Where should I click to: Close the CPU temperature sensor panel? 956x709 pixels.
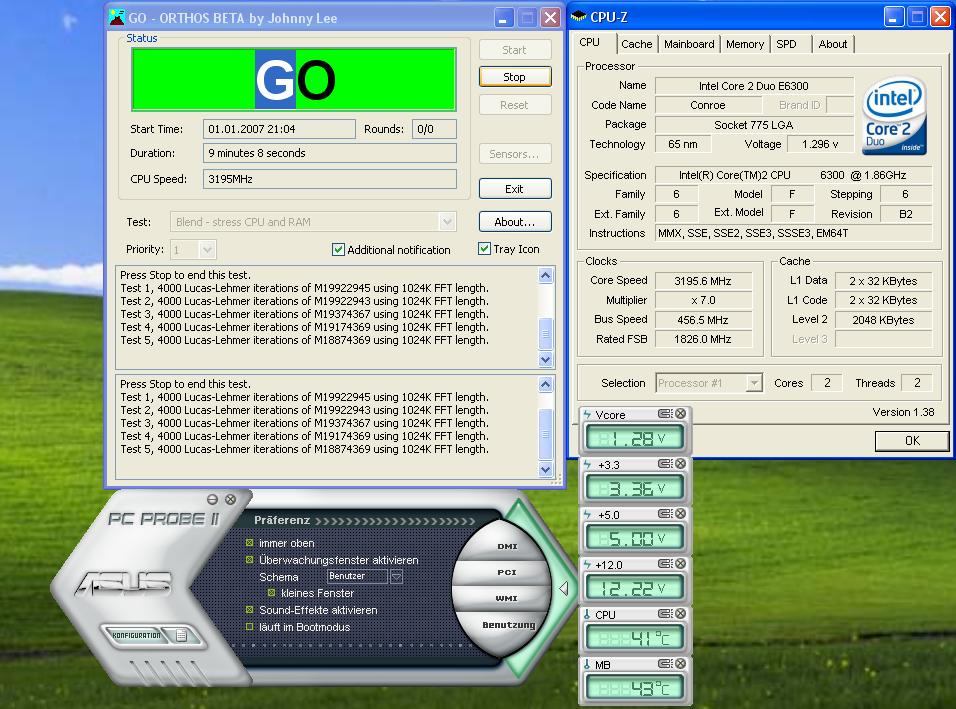(680, 614)
